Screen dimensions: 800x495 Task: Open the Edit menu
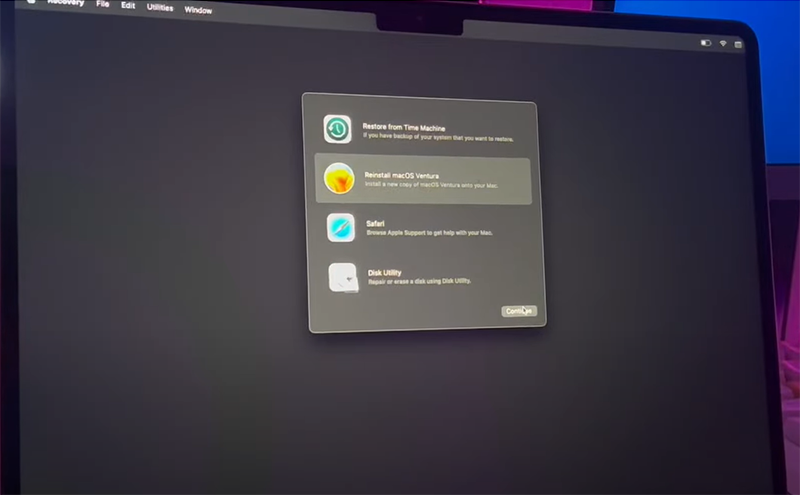tap(128, 5)
